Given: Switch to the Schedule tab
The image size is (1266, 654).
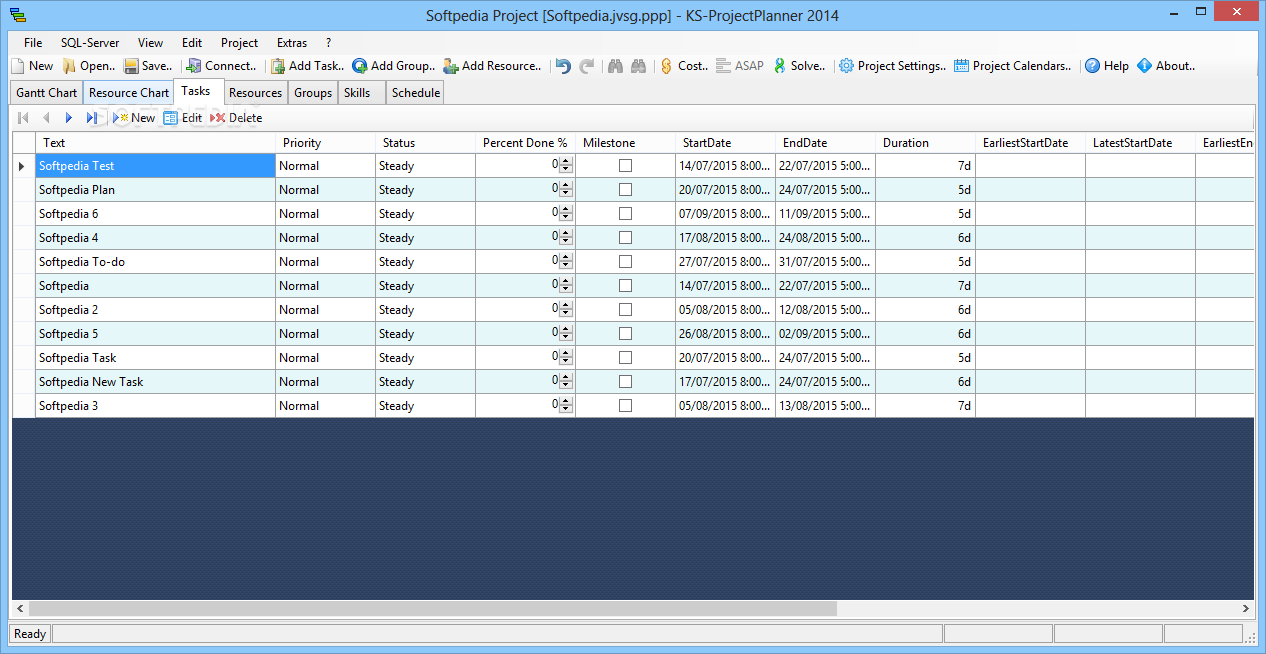Looking at the screenshot, I should pyautogui.click(x=415, y=93).
